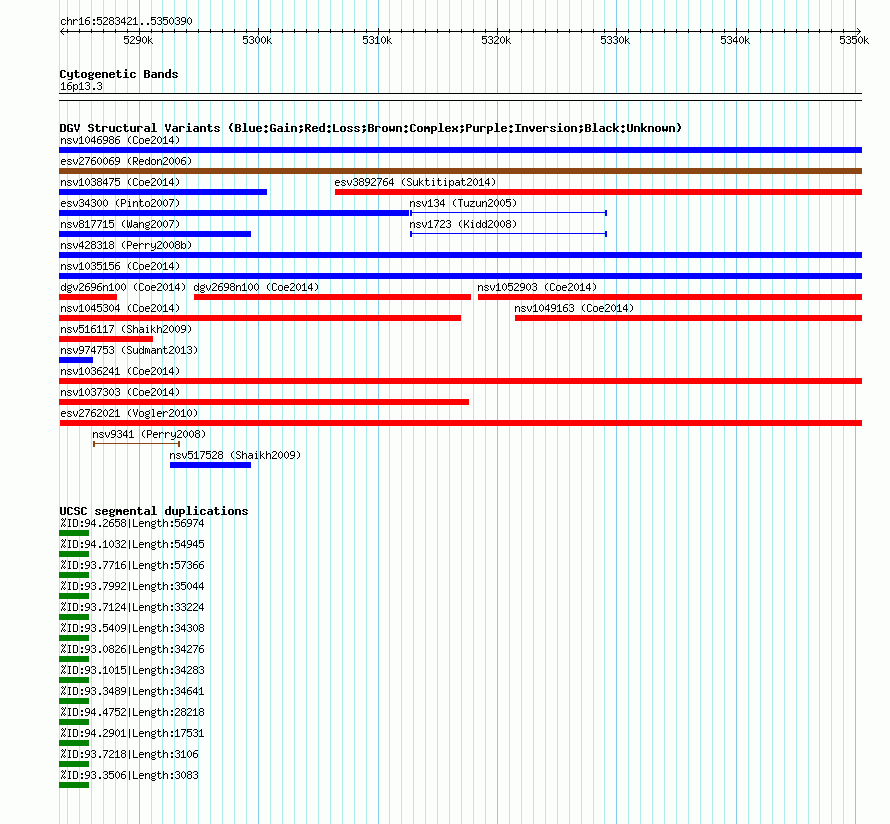Image resolution: width=890 pixels, height=824 pixels.
Task: Click the nsv9341 thin brown interval line
Action: pos(136,444)
